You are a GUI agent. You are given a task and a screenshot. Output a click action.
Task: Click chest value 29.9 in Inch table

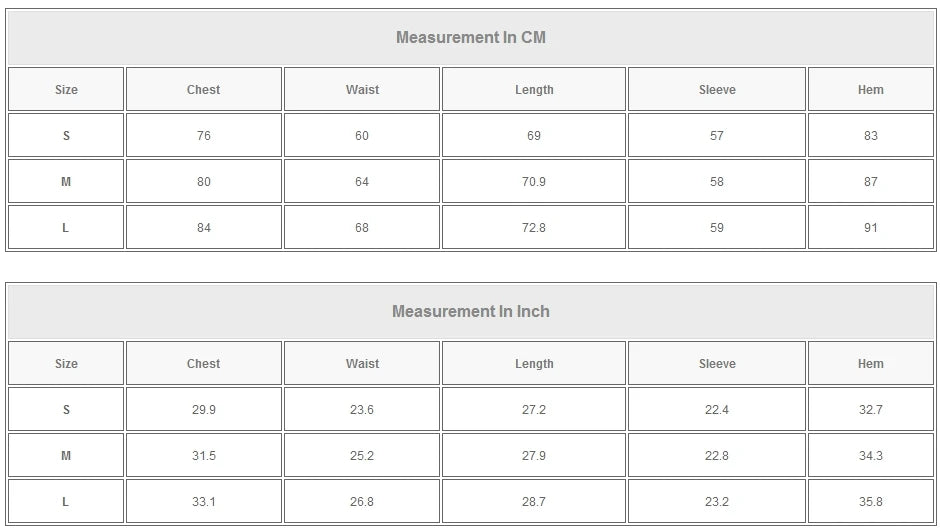(x=203, y=410)
